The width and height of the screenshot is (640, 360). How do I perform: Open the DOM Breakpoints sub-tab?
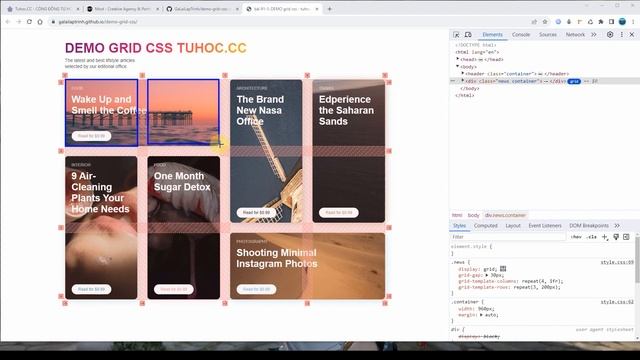coord(589,226)
